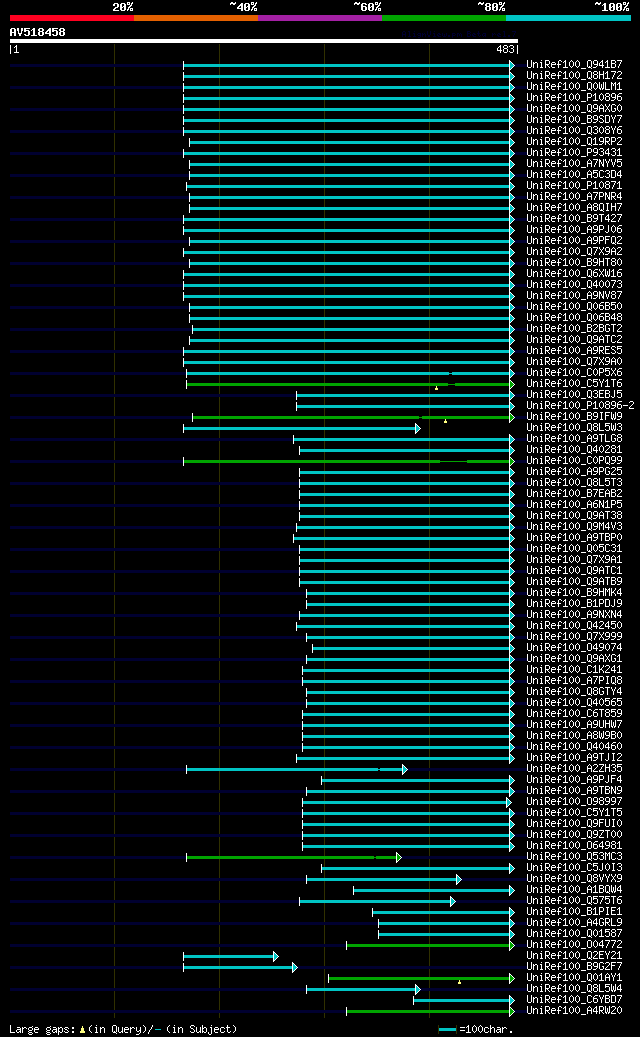Select the UniRef100_A9PJF4 label
The width and height of the screenshot is (640, 1037).
574,780
